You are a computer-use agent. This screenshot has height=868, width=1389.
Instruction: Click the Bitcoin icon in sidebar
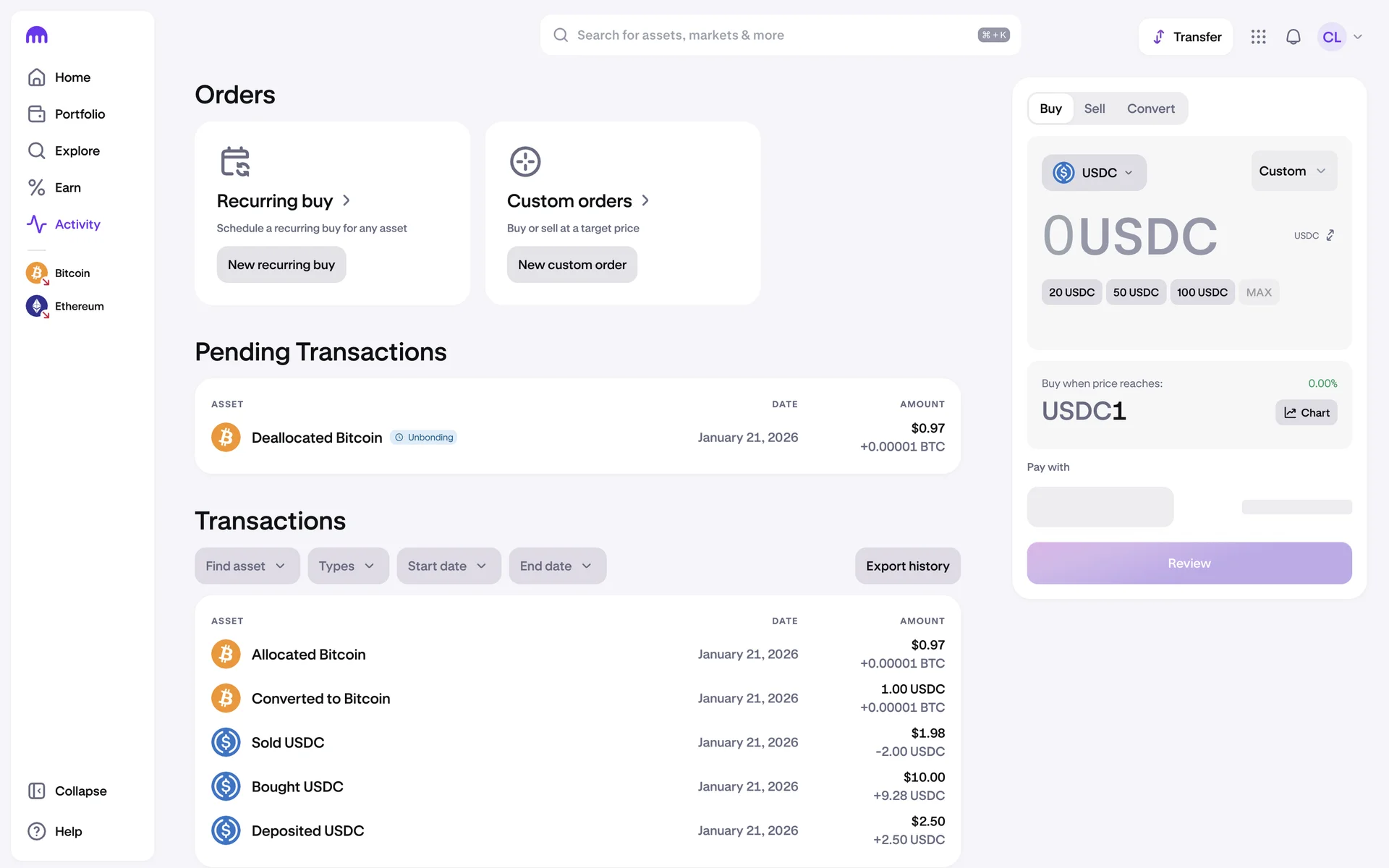tap(37, 273)
